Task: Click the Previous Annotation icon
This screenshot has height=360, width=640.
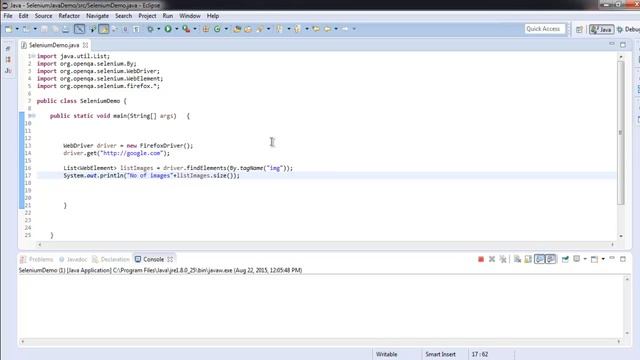Action: [x=298, y=29]
